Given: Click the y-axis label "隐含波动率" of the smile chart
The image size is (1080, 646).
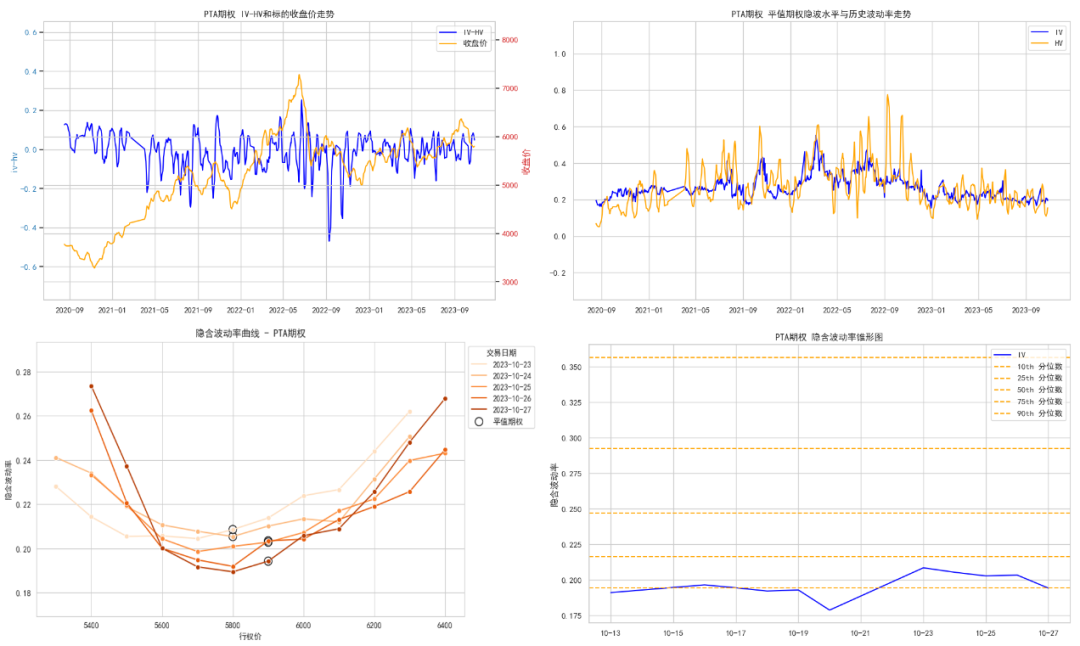Looking at the screenshot, I should (x=9, y=479).
